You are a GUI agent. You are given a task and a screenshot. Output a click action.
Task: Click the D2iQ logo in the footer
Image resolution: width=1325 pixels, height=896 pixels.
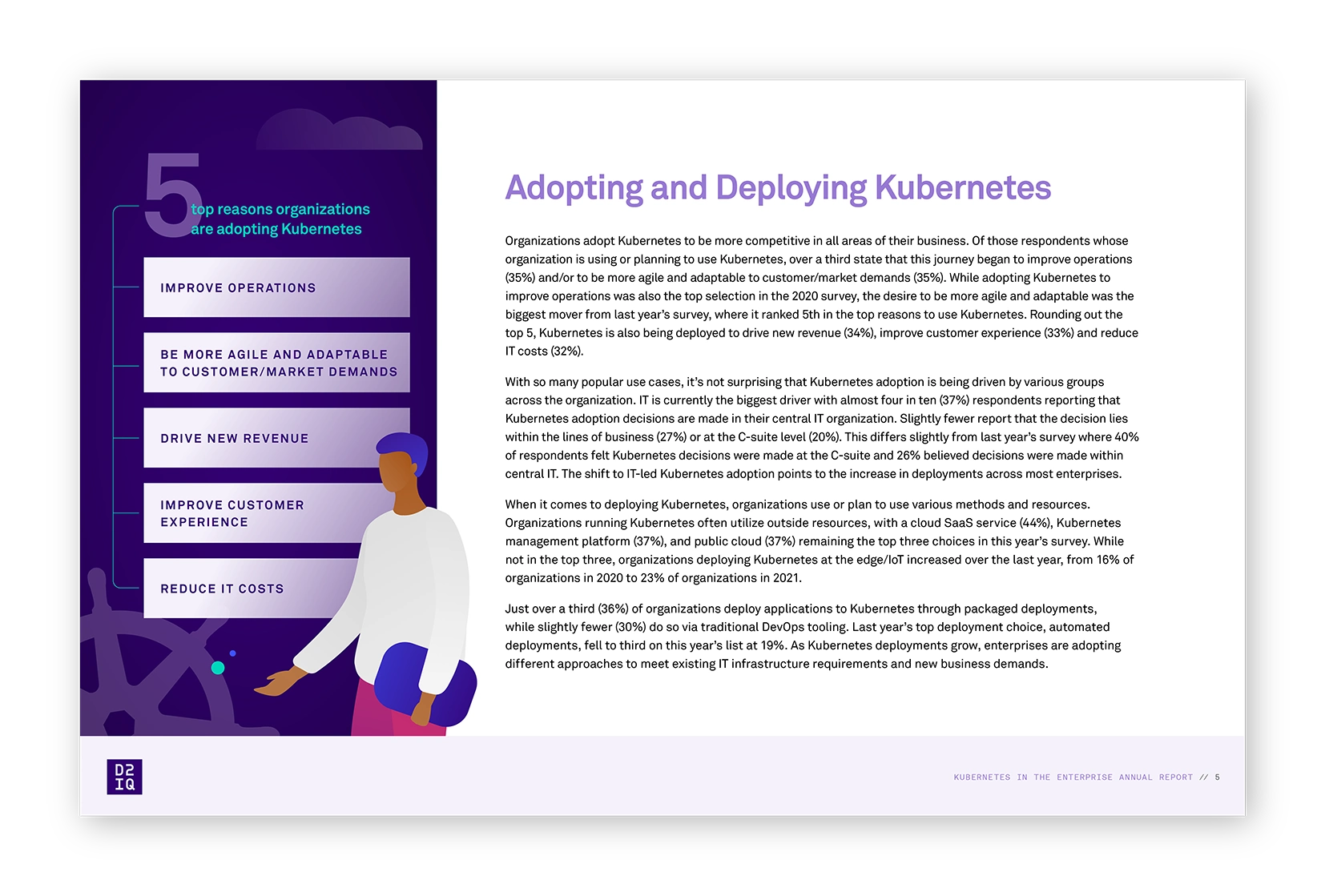pyautogui.click(x=124, y=777)
